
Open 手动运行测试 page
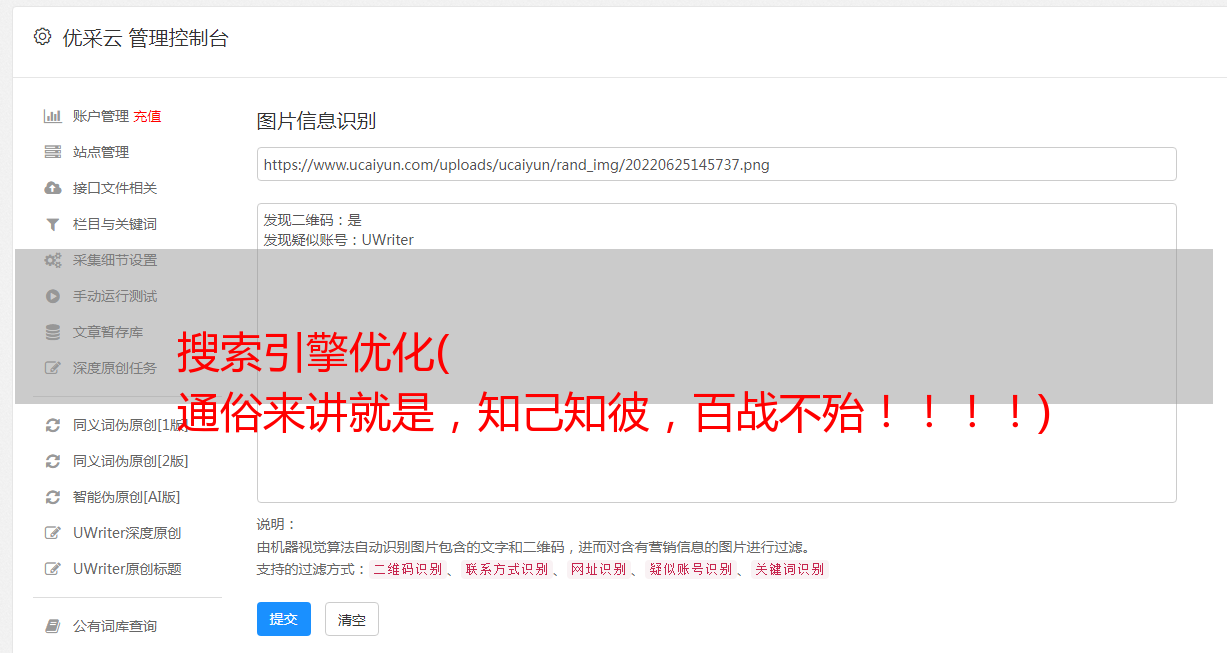coord(115,296)
